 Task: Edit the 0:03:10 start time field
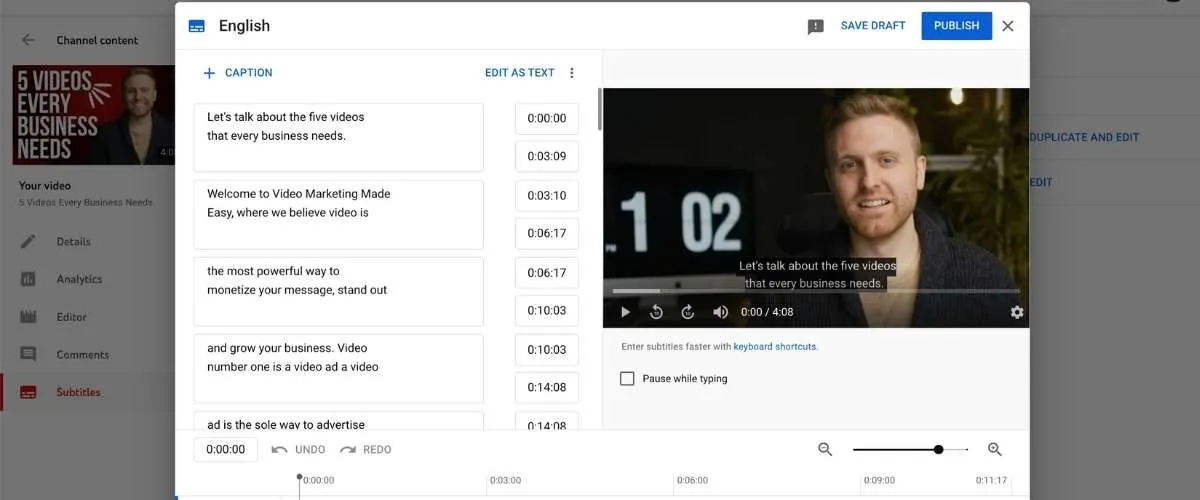[547, 195]
